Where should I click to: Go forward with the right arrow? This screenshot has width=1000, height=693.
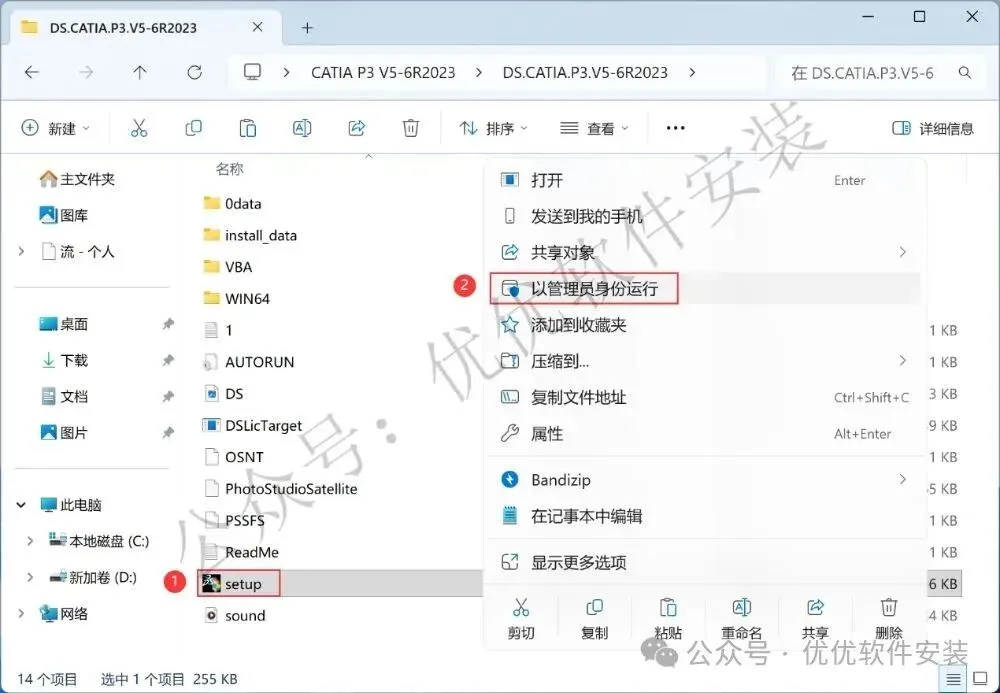click(85, 73)
